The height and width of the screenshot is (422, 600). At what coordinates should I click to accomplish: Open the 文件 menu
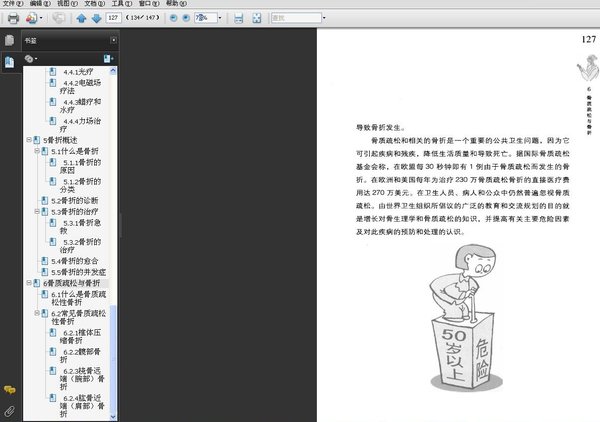coord(13,3)
